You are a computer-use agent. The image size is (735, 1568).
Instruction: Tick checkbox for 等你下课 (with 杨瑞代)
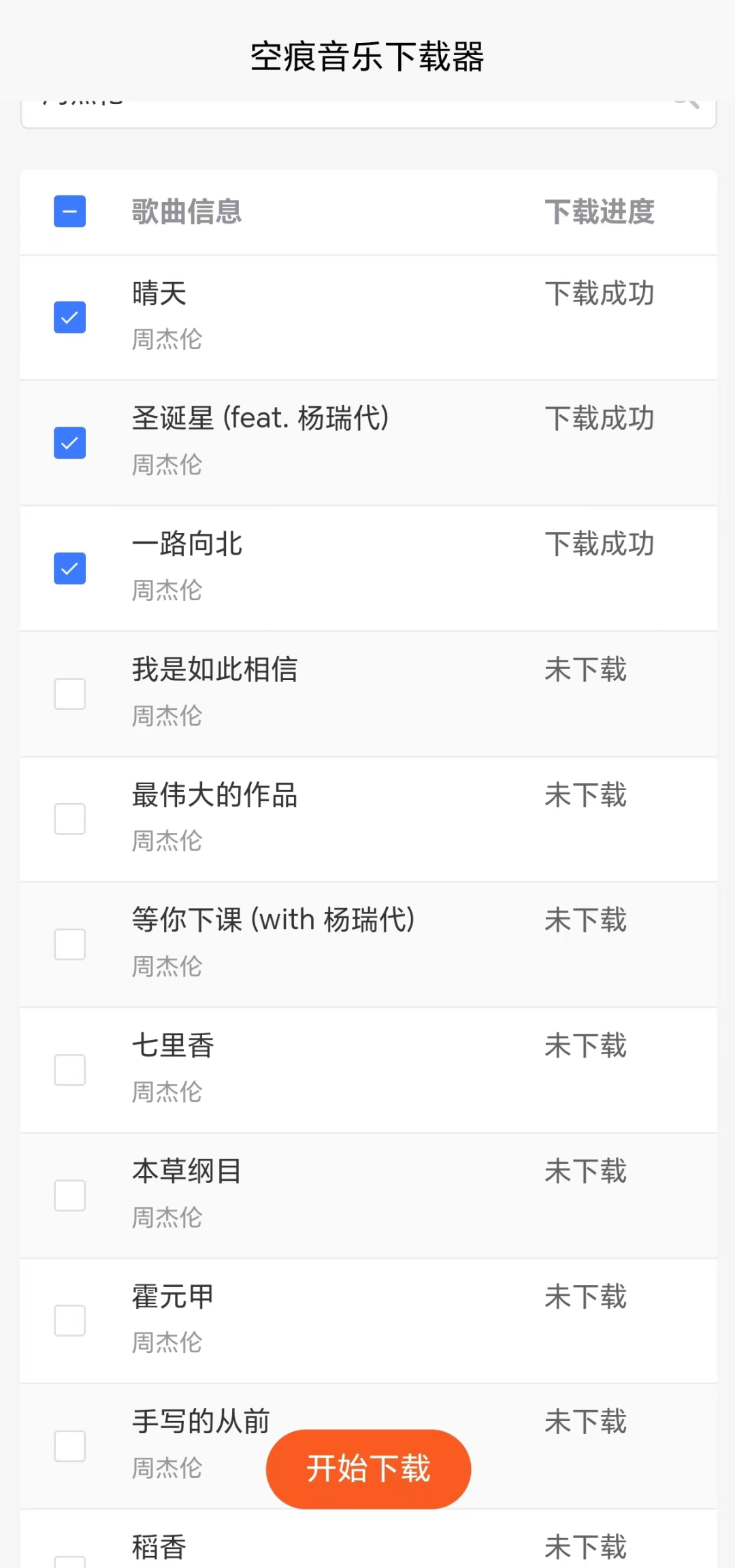(x=69, y=944)
